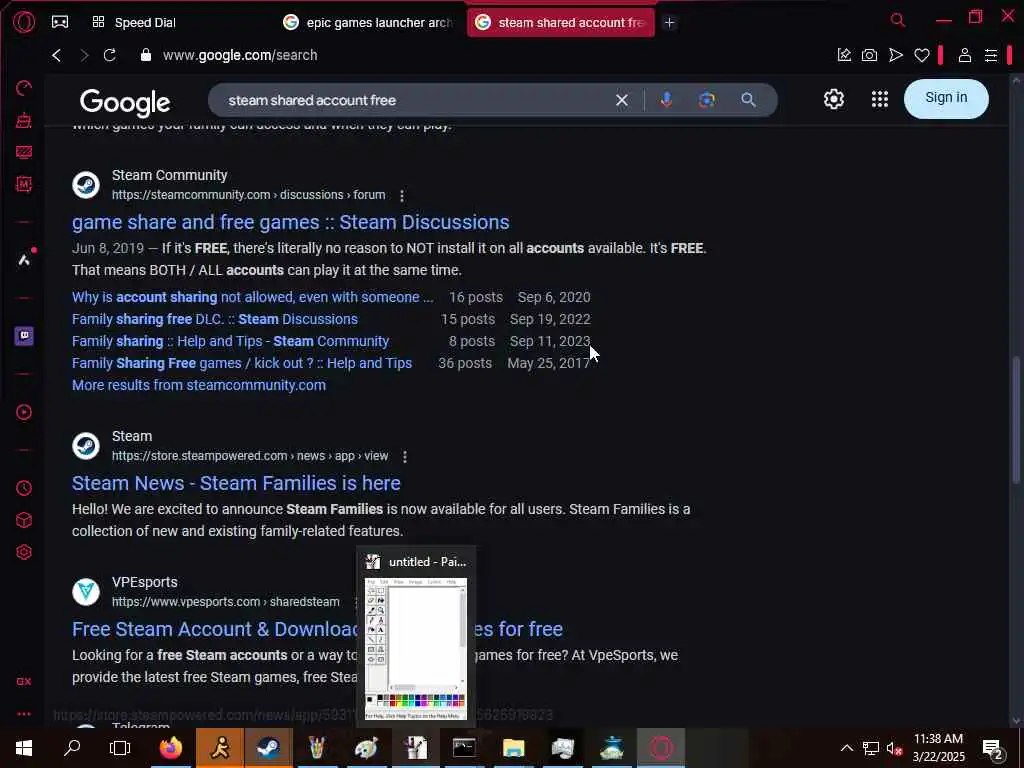The height and width of the screenshot is (768, 1024).
Task: Show hidden system tray icons
Action: pos(846,748)
